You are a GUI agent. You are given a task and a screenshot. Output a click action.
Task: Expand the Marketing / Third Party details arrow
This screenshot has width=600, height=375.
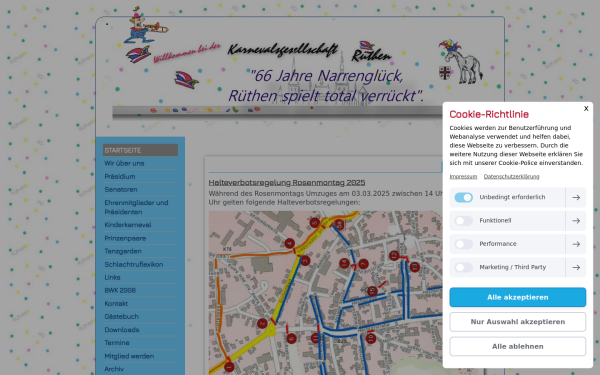pos(576,267)
